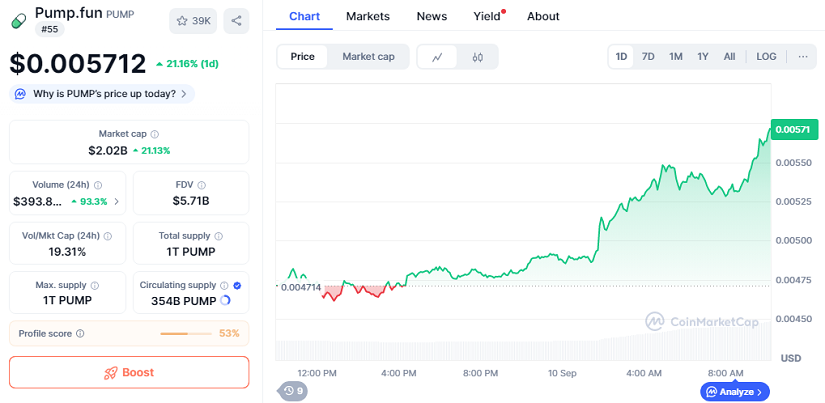Click the #55 rank badge
Viewport: 825px width, 403px height.
(49, 29)
